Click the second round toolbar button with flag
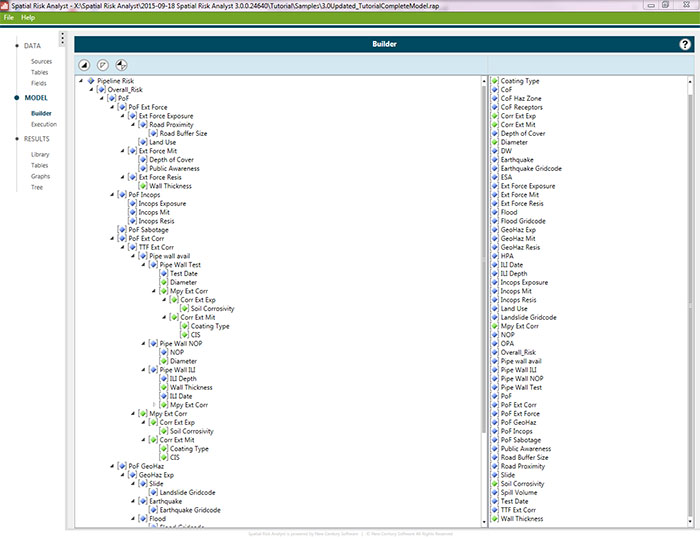This screenshot has width=700, height=538. click(103, 65)
